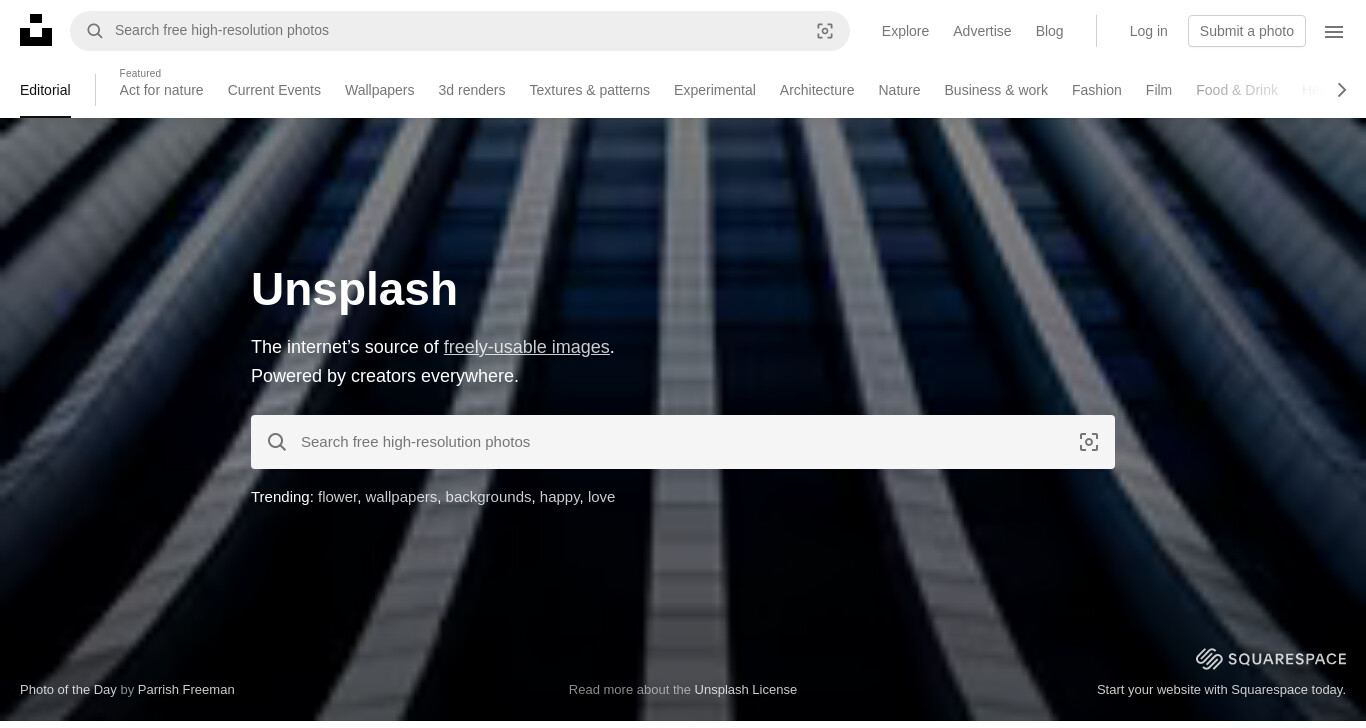Search trending term wallpapers
The width and height of the screenshot is (1366, 728).
point(401,497)
